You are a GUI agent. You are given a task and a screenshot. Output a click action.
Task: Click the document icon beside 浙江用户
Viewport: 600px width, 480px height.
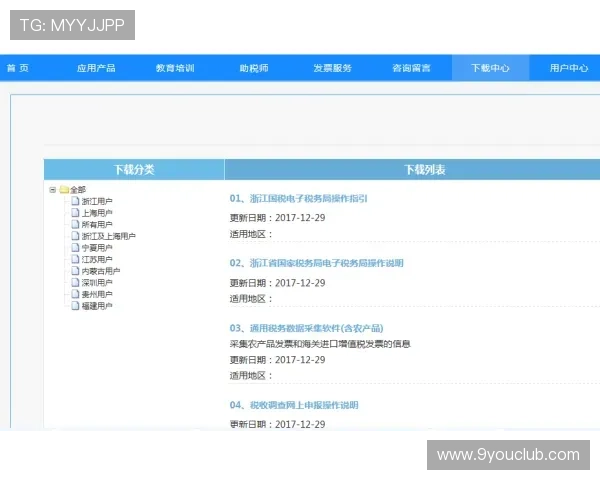75,201
